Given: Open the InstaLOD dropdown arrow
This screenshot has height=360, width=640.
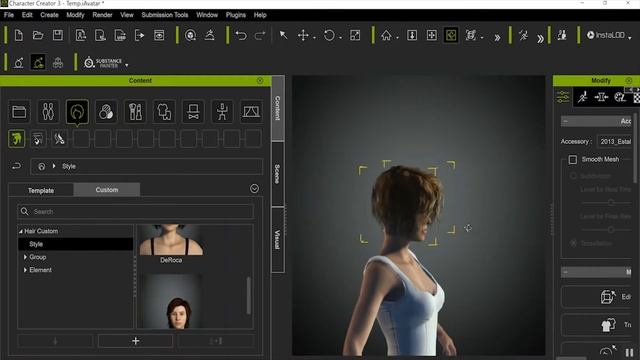Looking at the screenshot, I should (630, 37).
